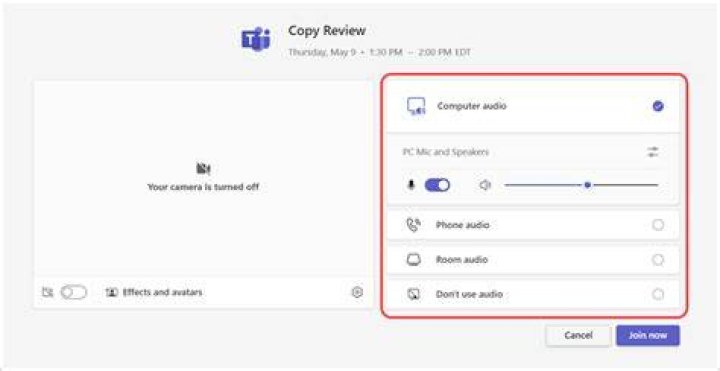Image resolution: width=720 pixels, height=371 pixels.
Task: Click the Don't use audio icon
Action: 413,294
